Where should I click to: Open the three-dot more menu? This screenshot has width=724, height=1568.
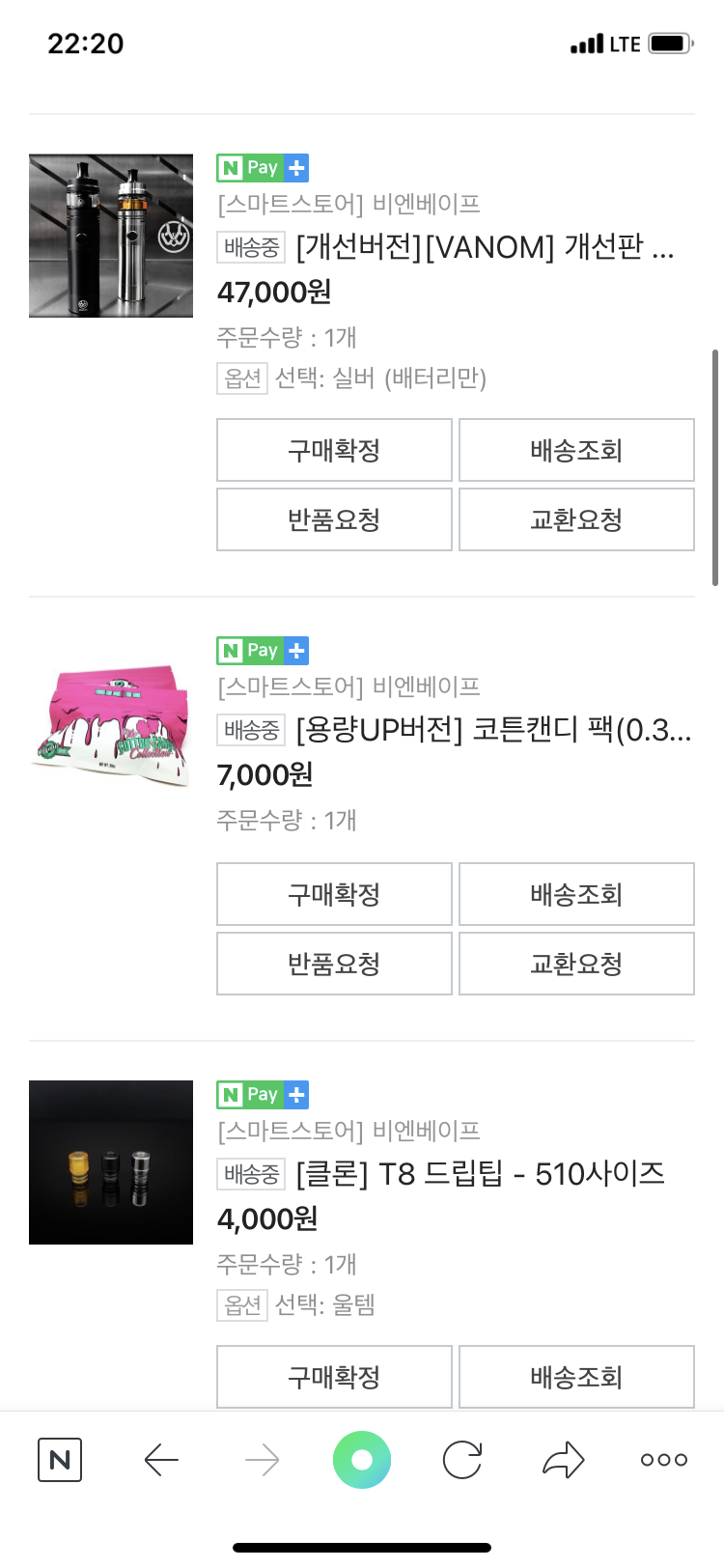pos(664,1459)
